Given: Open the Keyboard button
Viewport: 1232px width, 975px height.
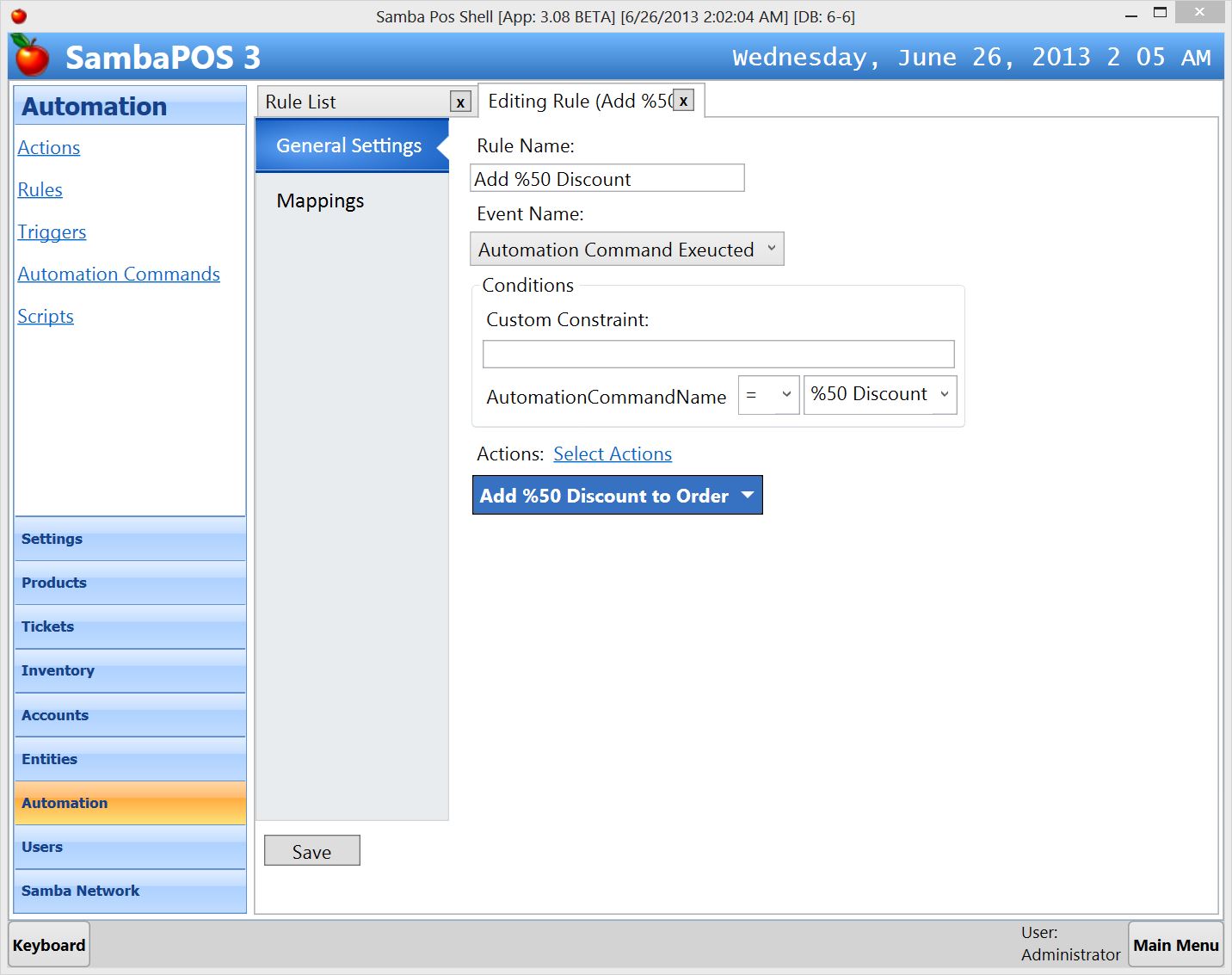Looking at the screenshot, I should pyautogui.click(x=49, y=945).
